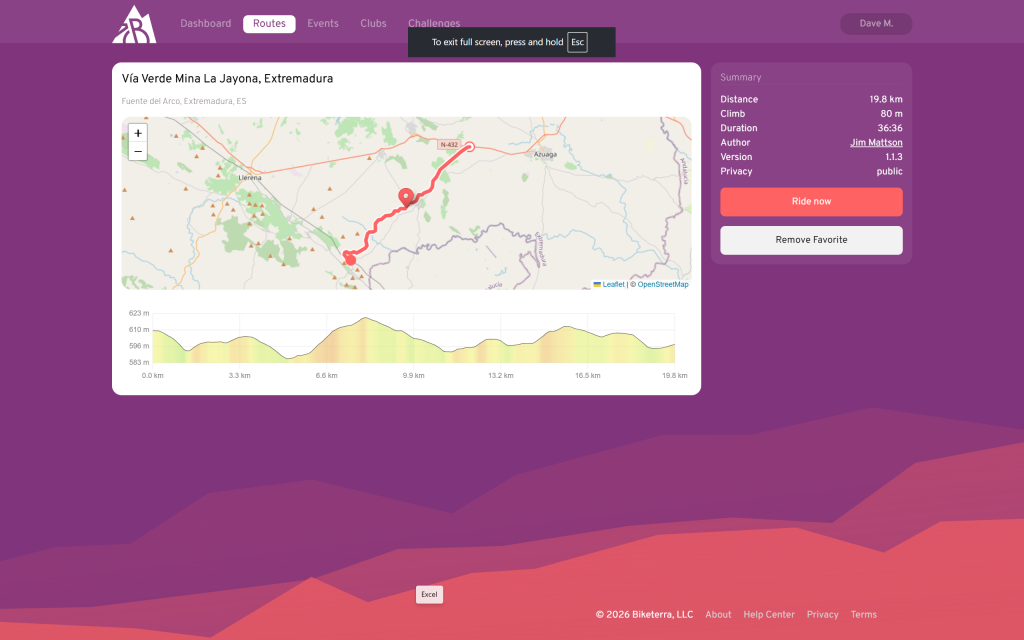
Task: Click the About link in the footer
Action: click(x=718, y=615)
